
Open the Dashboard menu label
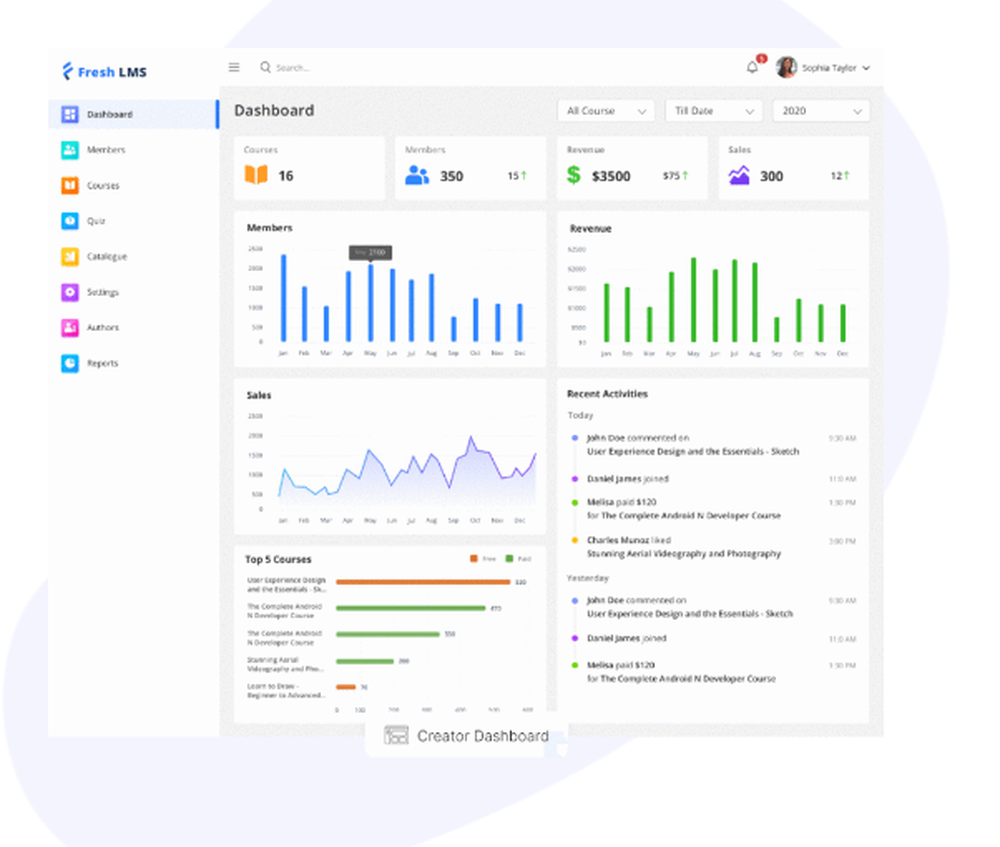110,114
